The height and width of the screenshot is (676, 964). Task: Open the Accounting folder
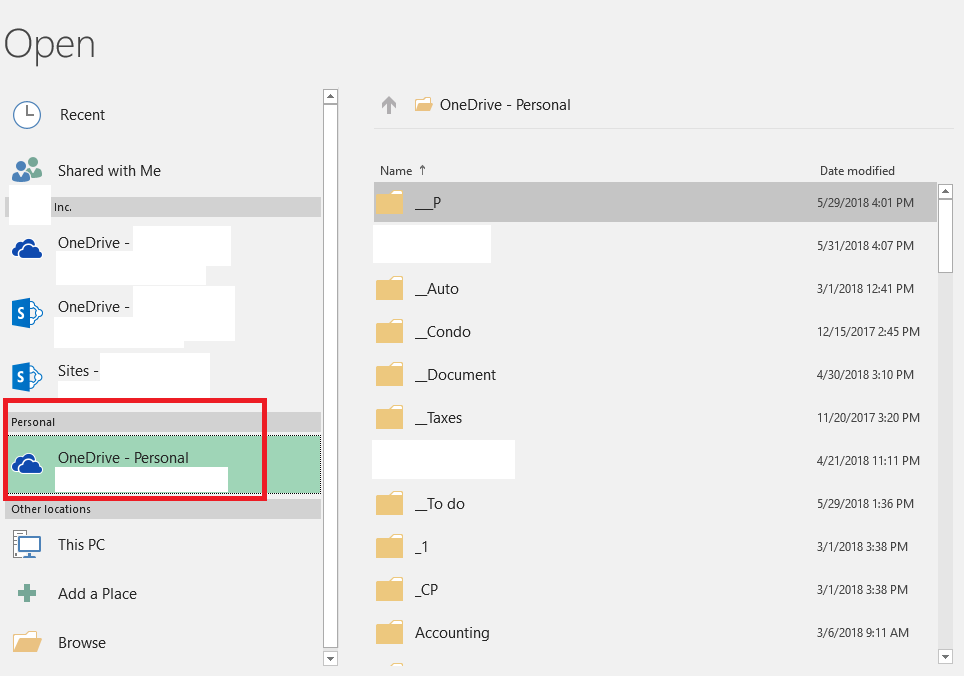click(x=452, y=633)
